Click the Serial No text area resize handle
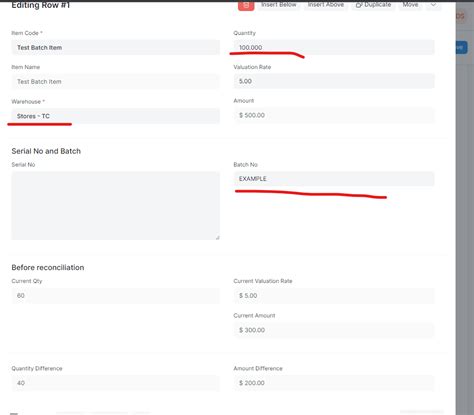 click(x=217, y=237)
